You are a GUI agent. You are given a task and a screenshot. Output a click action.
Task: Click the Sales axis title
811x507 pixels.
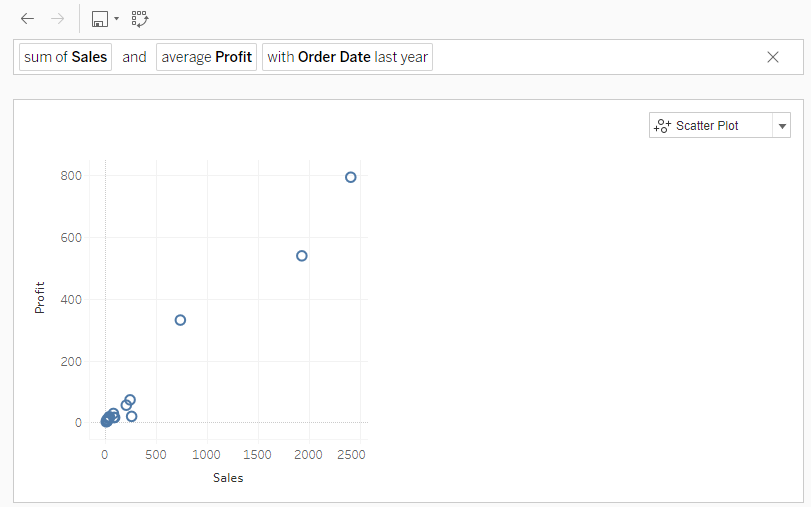228,478
